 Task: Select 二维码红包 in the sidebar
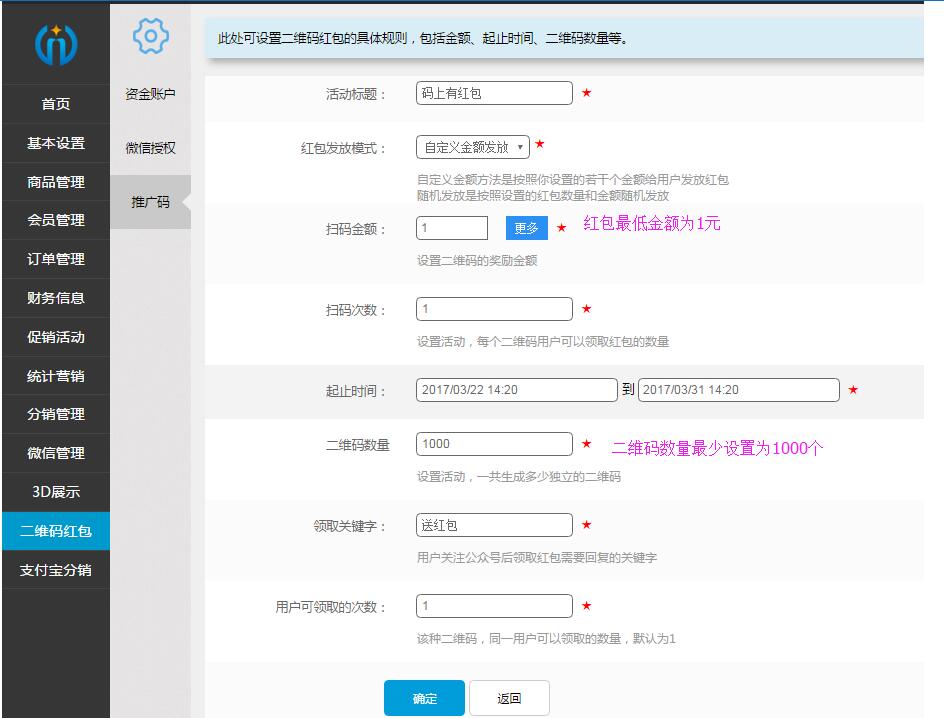(x=55, y=531)
